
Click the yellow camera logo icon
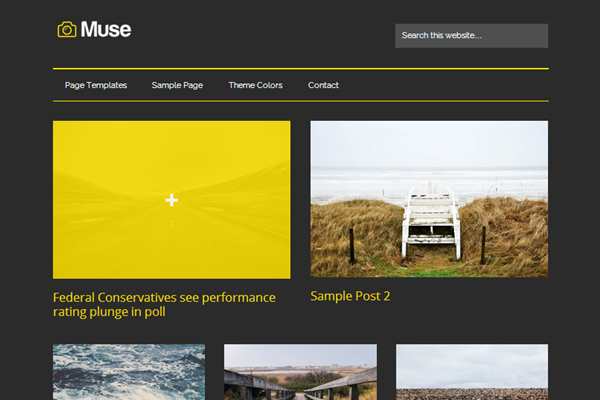tap(67, 29)
